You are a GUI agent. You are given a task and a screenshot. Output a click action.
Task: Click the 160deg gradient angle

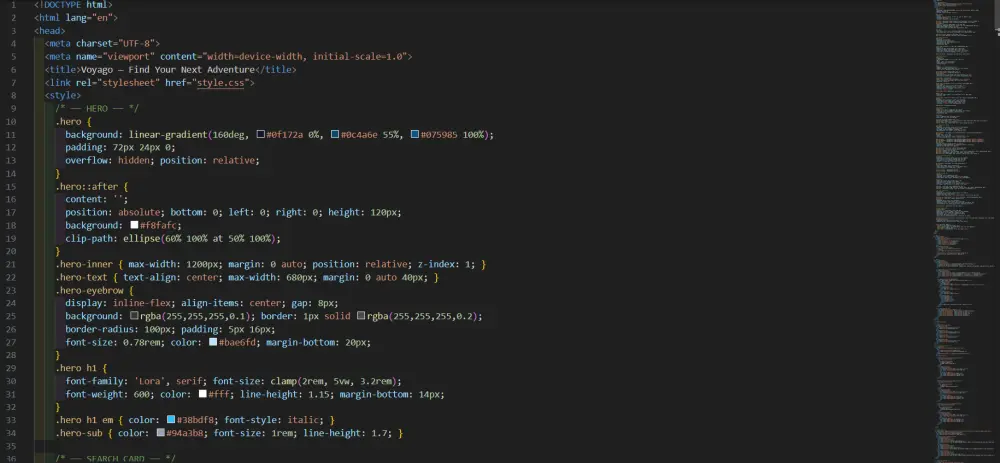tap(228, 135)
